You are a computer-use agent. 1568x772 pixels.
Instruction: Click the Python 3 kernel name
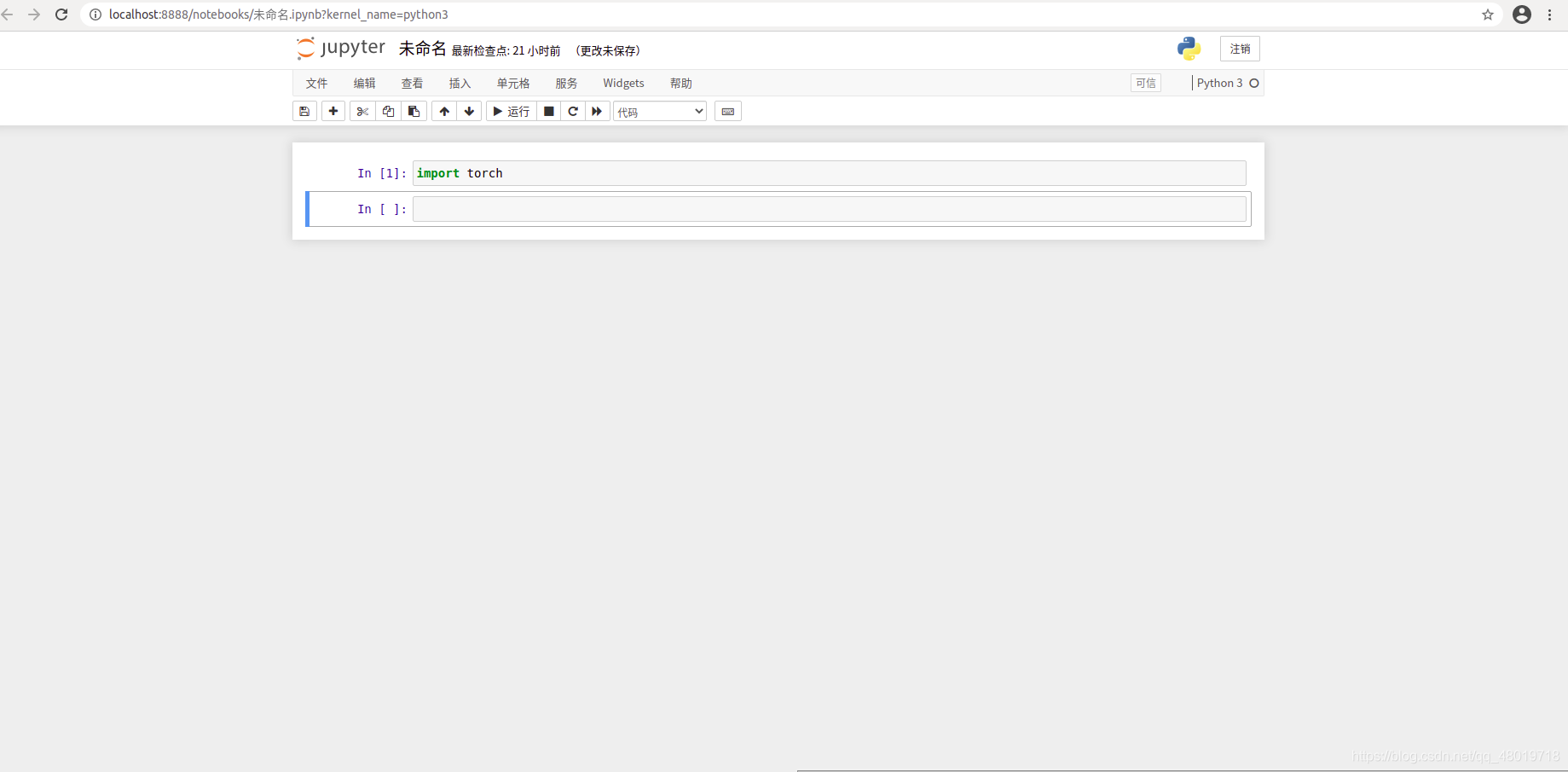(x=1219, y=83)
